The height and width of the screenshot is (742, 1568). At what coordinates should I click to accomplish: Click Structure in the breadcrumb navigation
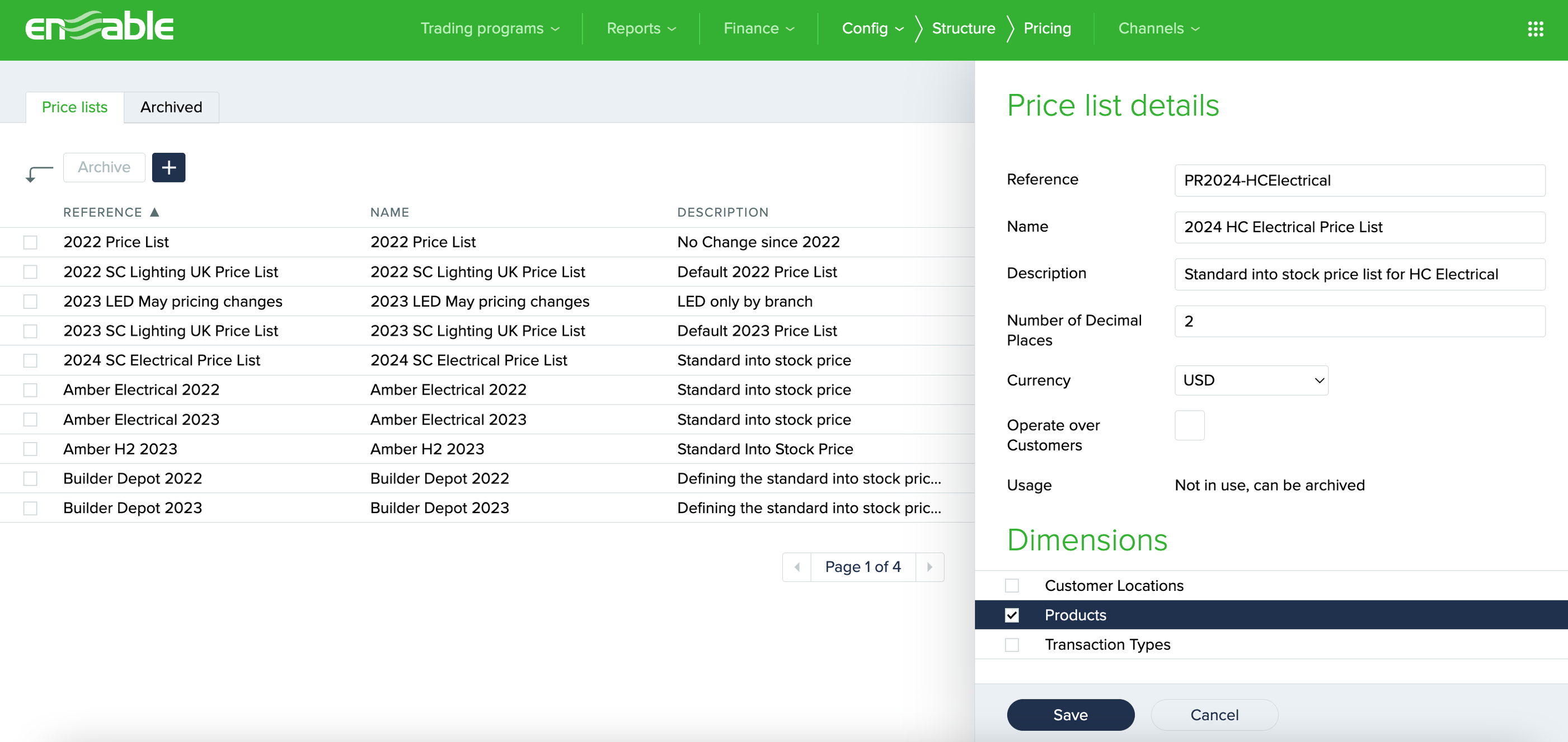[963, 29]
